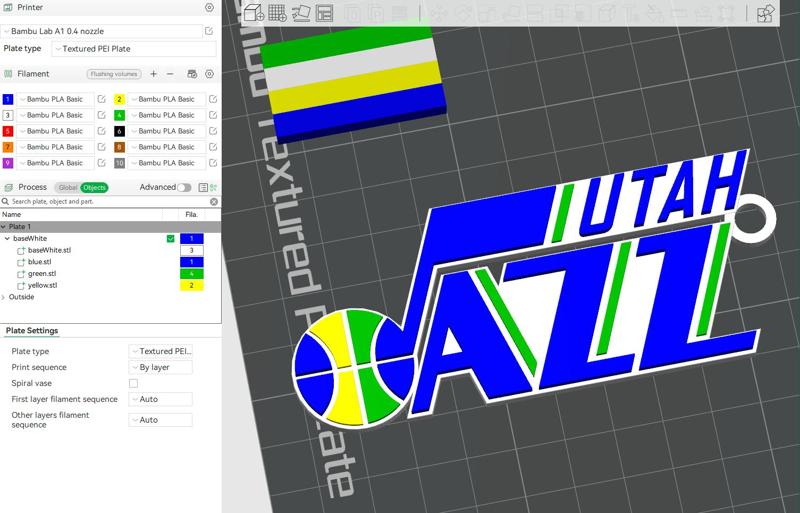Screen dimensions: 800x513
Task: Click the green filament 4 color swatch
Action: click(x=119, y=115)
